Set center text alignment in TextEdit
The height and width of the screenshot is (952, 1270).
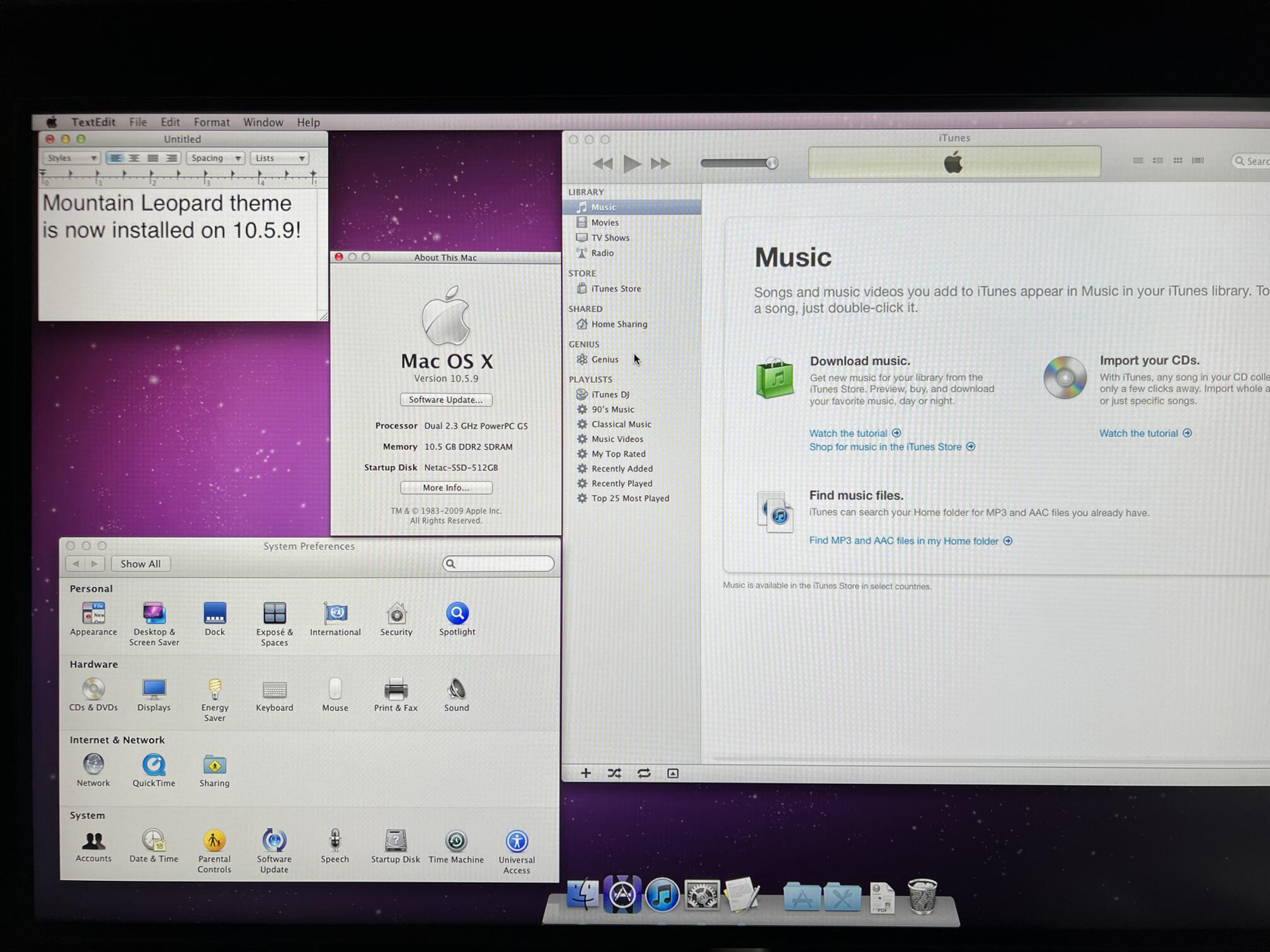(134, 158)
